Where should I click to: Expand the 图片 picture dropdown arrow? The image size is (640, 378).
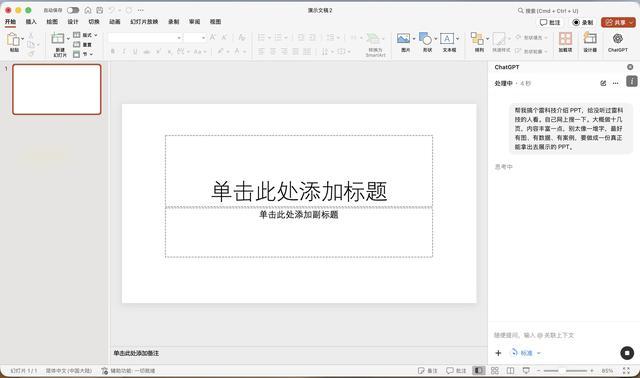413,39
